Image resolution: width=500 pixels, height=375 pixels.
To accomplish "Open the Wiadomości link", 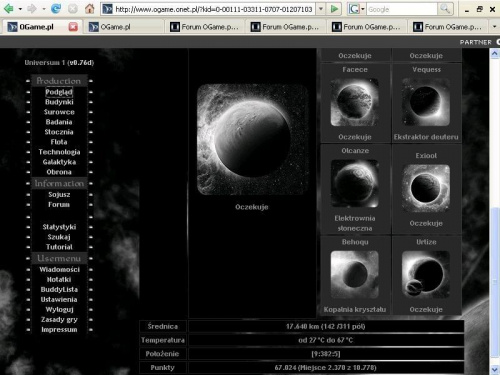I will tap(59, 269).
